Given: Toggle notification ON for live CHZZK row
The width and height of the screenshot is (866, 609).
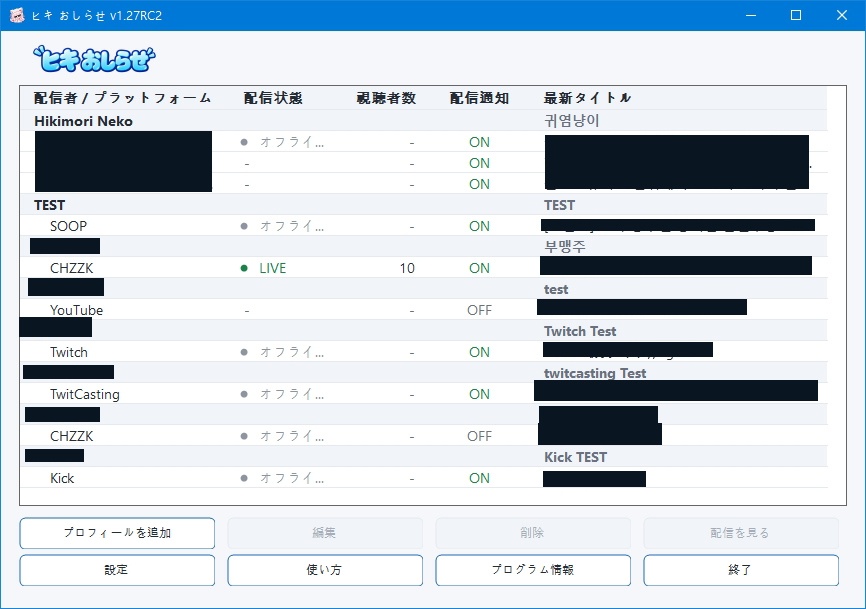Looking at the screenshot, I should 479,268.
